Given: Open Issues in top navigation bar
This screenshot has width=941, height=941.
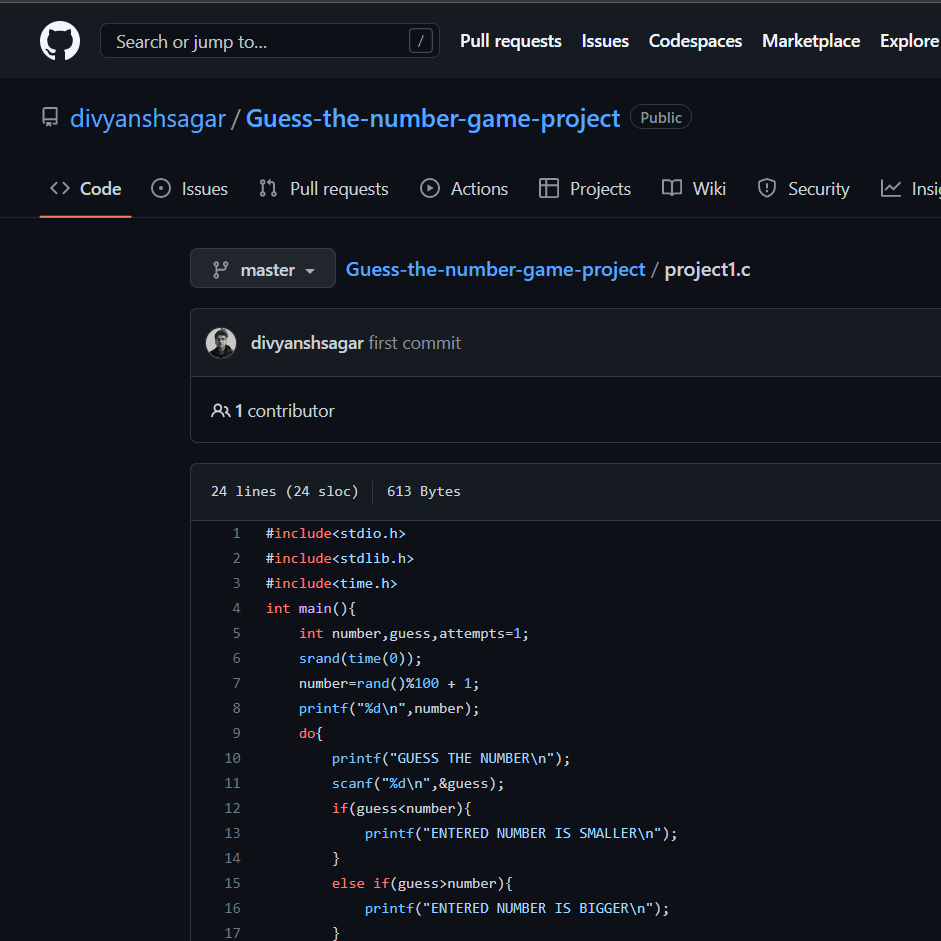Looking at the screenshot, I should coord(605,41).
